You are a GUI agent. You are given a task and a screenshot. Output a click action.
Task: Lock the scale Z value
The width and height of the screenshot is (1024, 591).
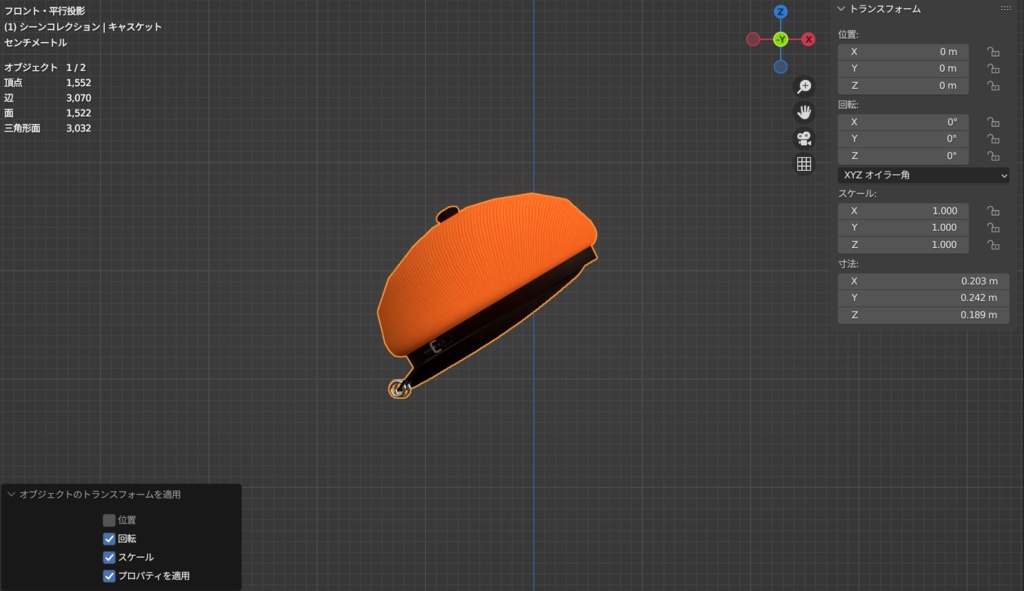click(x=993, y=245)
